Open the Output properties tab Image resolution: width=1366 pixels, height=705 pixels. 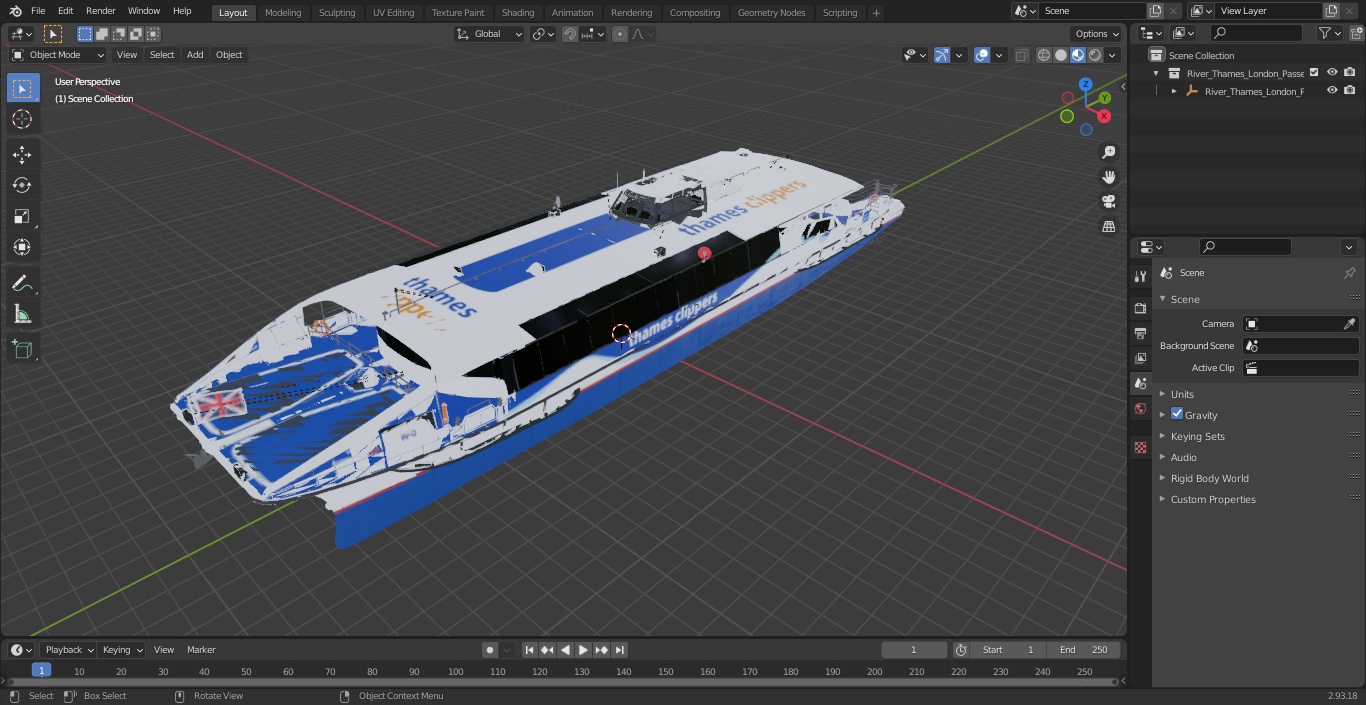[1140, 333]
